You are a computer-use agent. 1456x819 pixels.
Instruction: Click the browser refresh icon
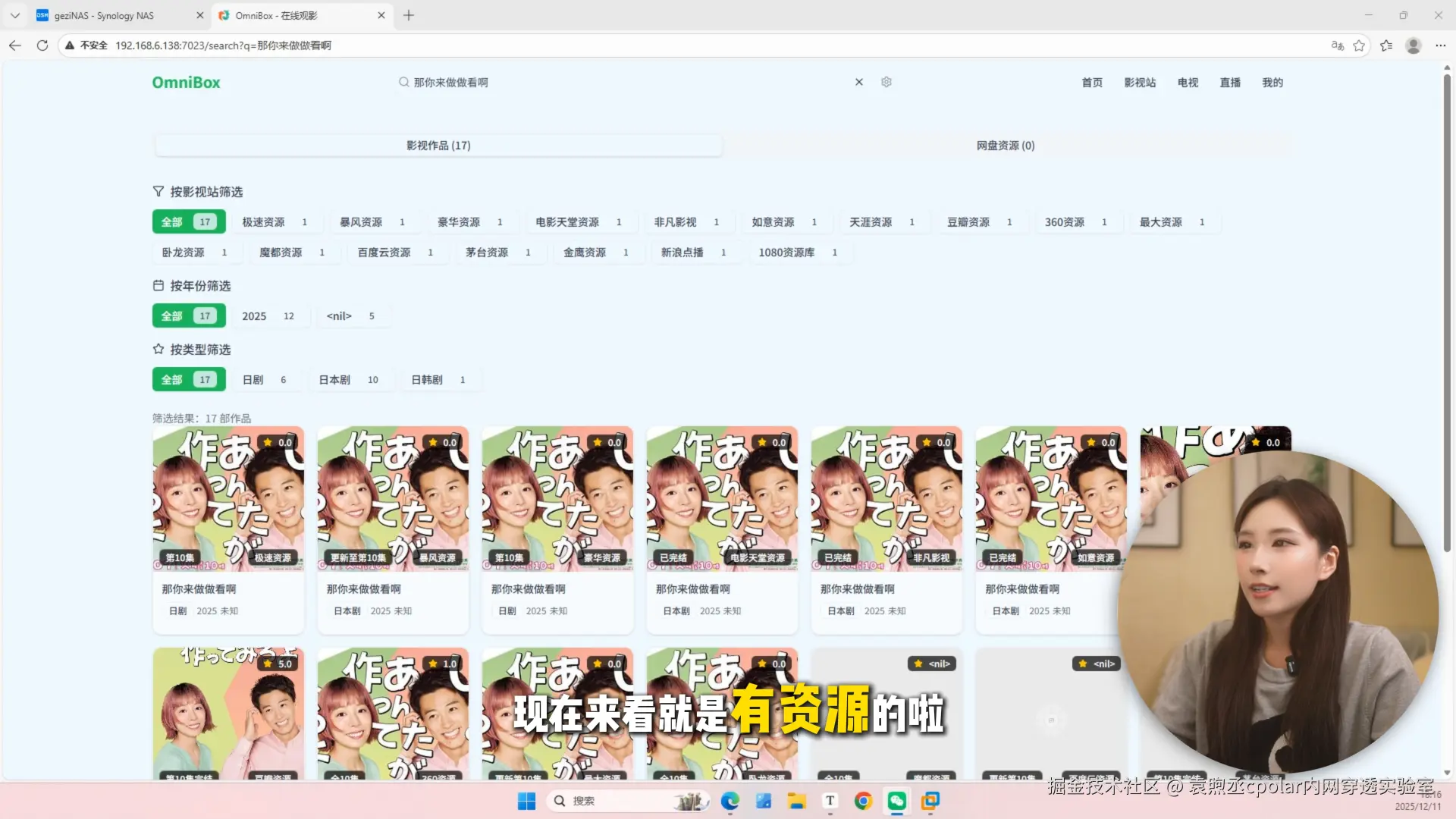click(42, 45)
